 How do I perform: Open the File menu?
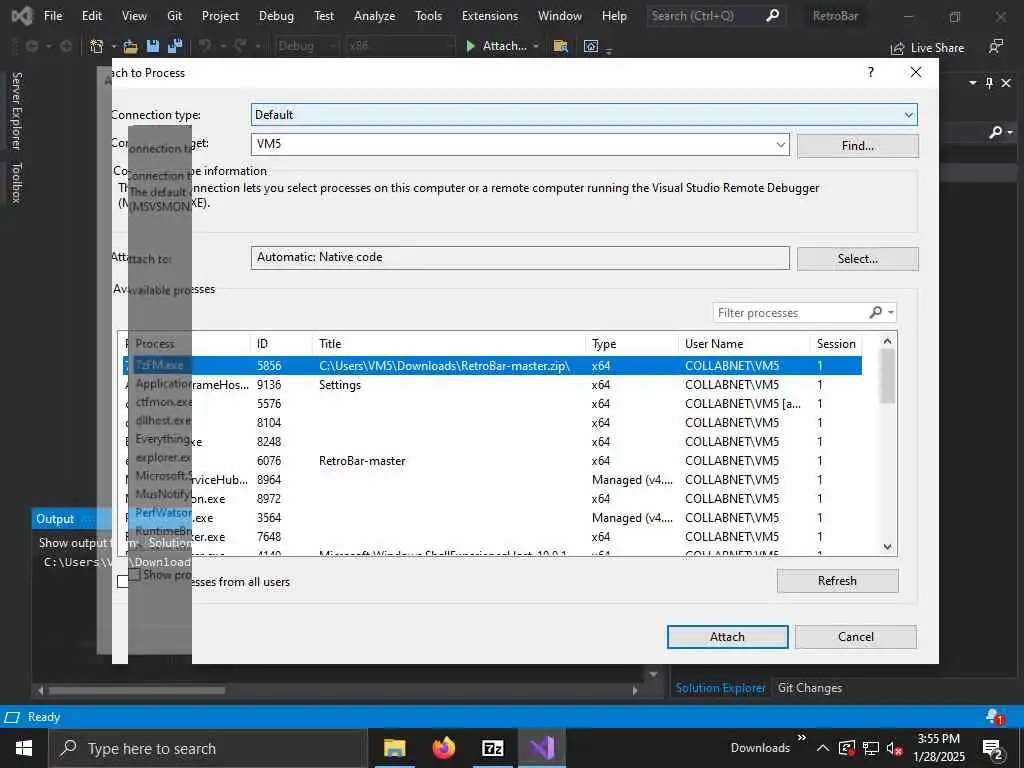(x=53, y=16)
